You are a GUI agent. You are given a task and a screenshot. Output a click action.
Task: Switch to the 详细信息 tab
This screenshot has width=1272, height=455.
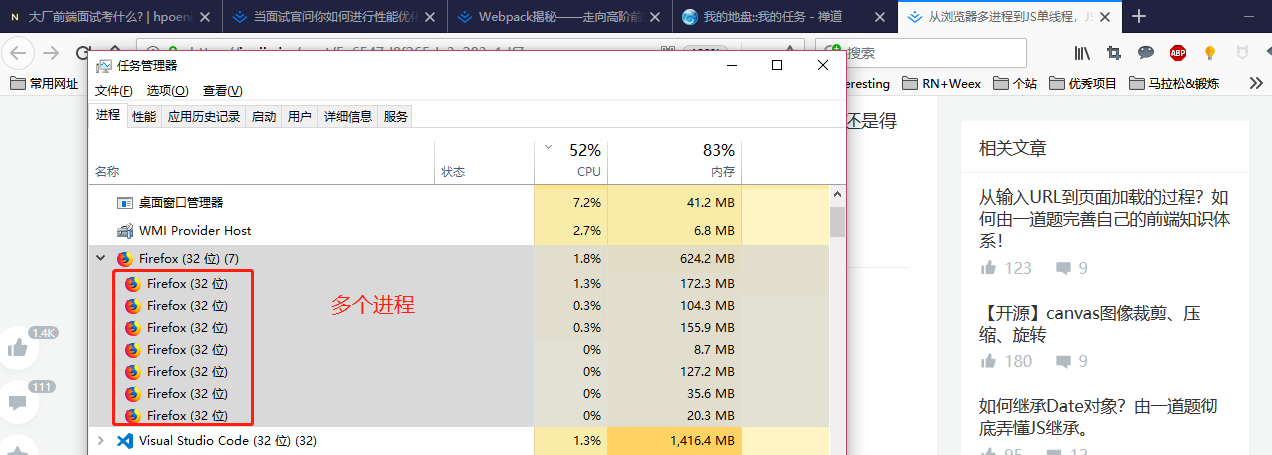tap(347, 117)
